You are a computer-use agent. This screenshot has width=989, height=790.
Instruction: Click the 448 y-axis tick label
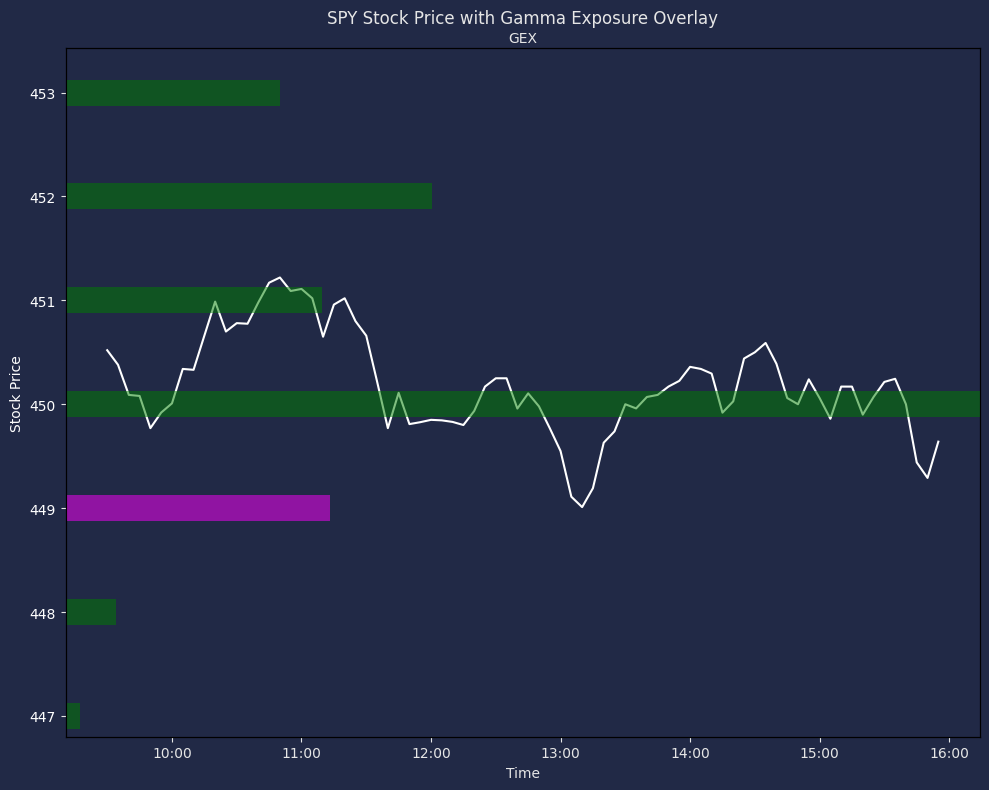(x=42, y=613)
